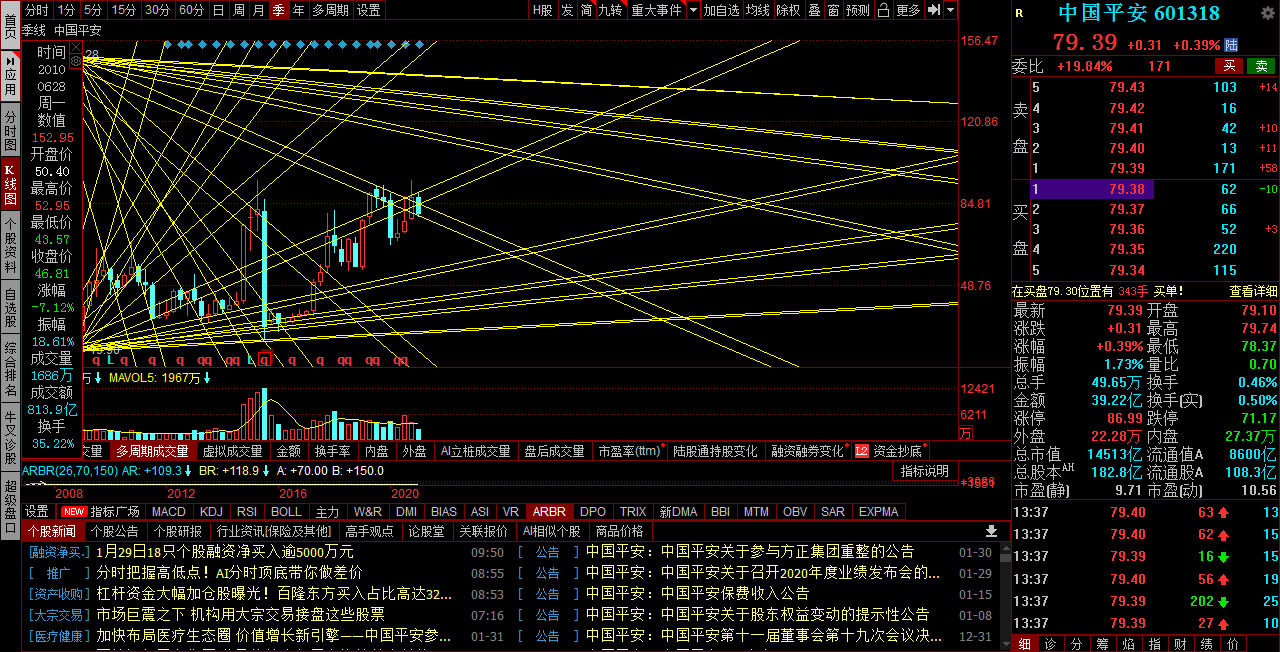The image size is (1280, 652).
Task: Click the red-boxed q marker under the chart
Action: coord(265,358)
